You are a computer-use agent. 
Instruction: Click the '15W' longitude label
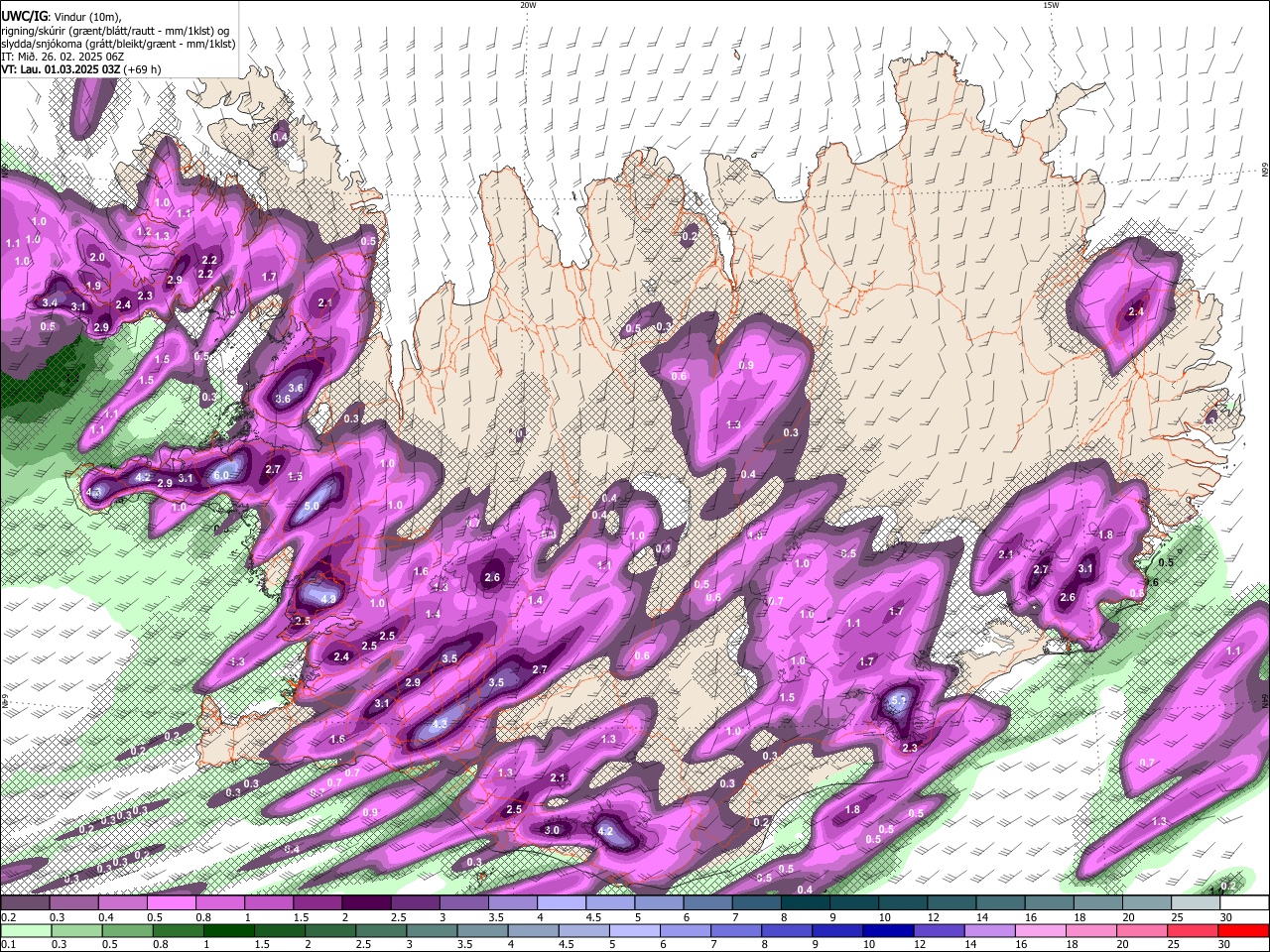tap(1051, 5)
